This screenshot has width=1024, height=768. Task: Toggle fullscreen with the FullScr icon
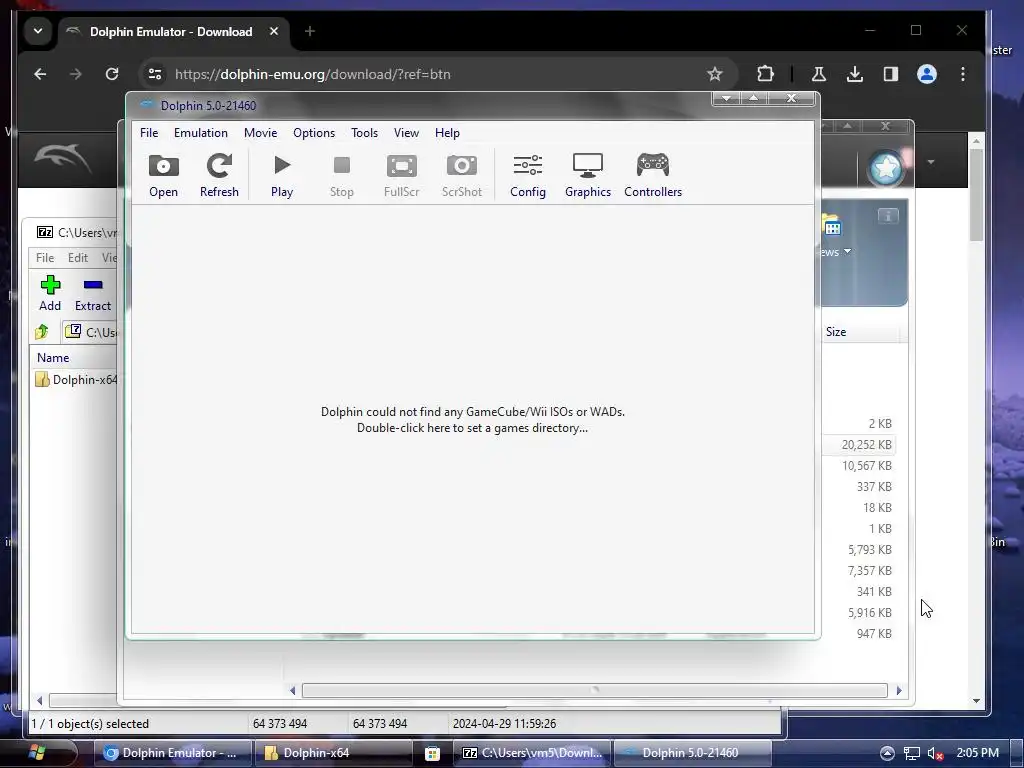pyautogui.click(x=402, y=175)
